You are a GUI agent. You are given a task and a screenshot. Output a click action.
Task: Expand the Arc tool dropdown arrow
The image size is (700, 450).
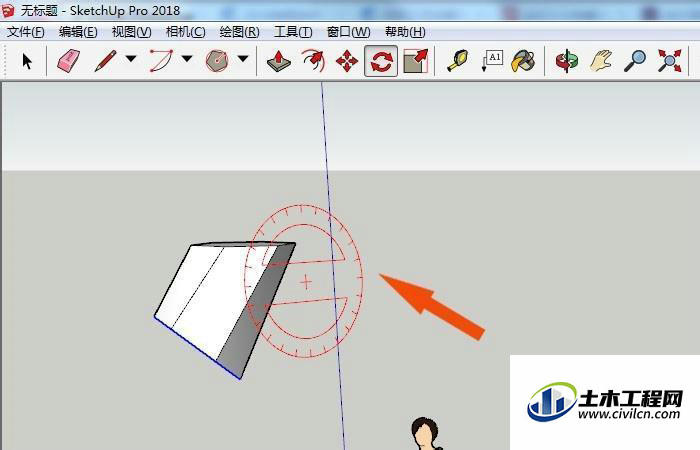[x=187, y=58]
